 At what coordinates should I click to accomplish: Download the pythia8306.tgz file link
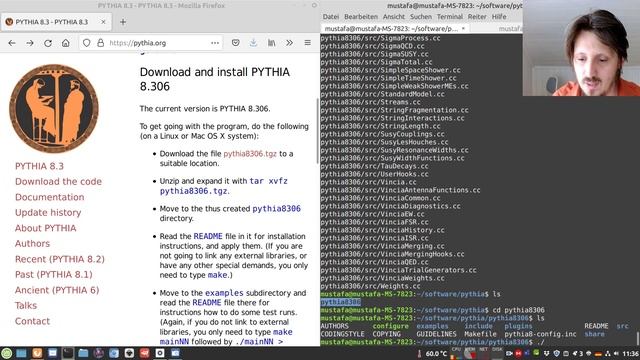click(250, 154)
